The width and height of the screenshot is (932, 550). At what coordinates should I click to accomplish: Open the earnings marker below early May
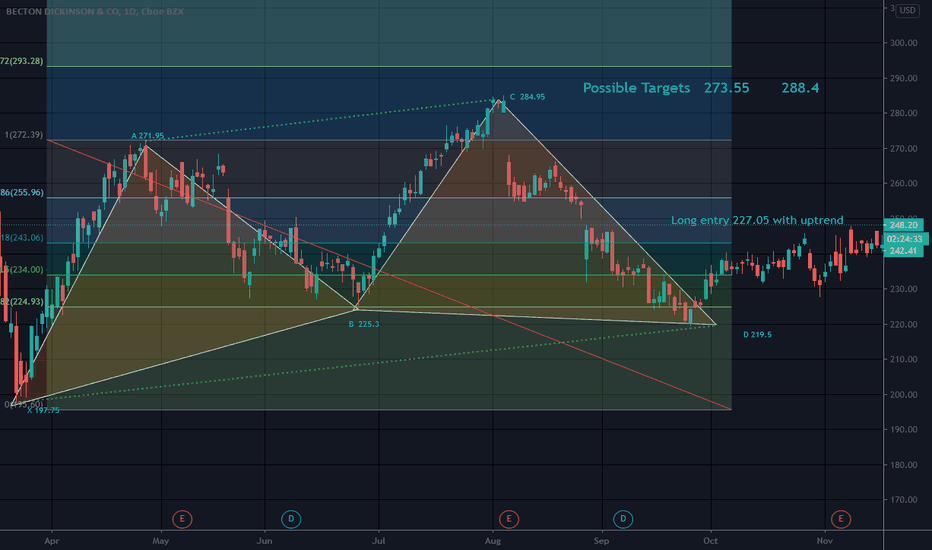pyautogui.click(x=182, y=519)
